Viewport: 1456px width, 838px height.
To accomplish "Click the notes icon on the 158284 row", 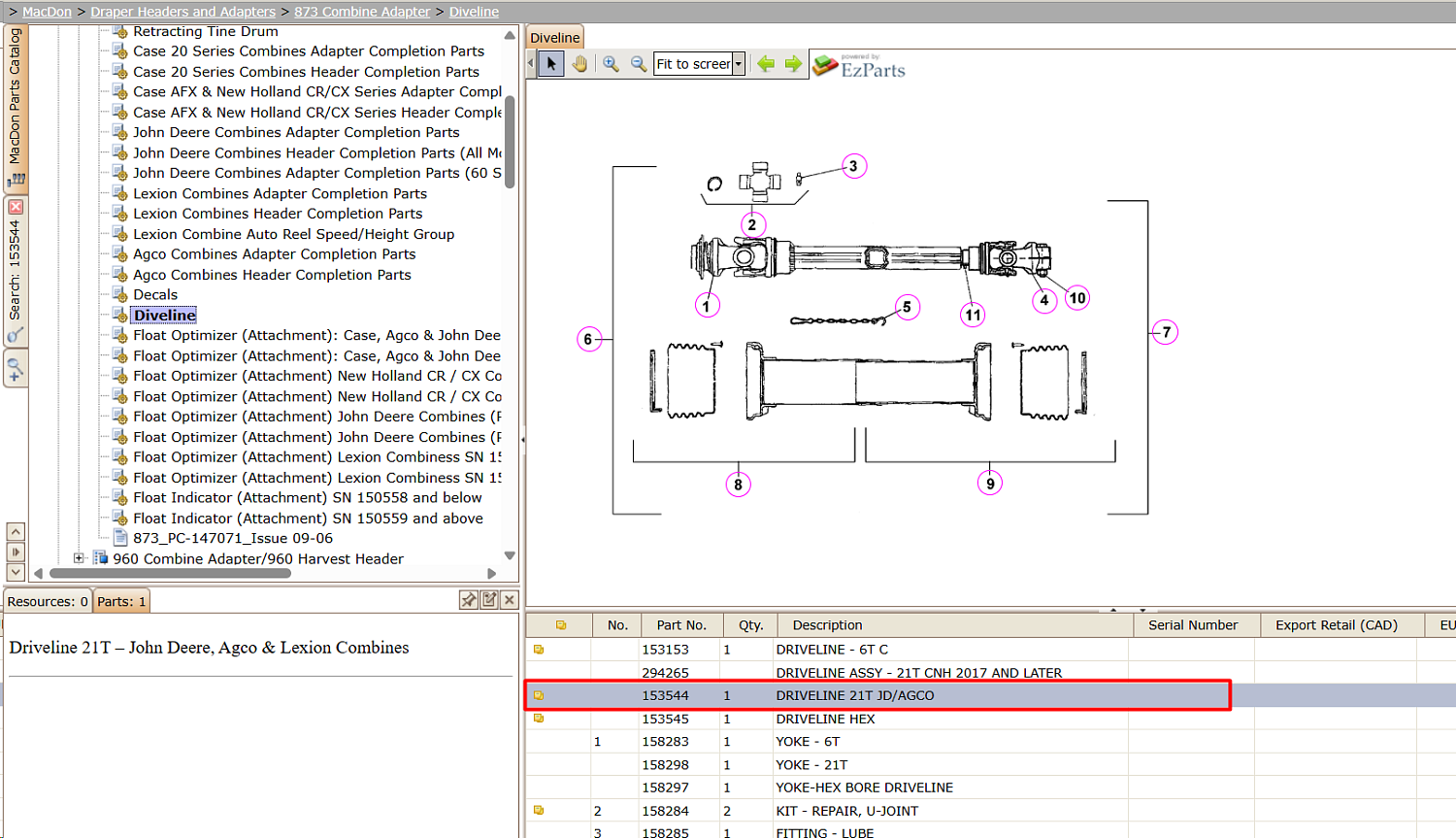I will (539, 811).
